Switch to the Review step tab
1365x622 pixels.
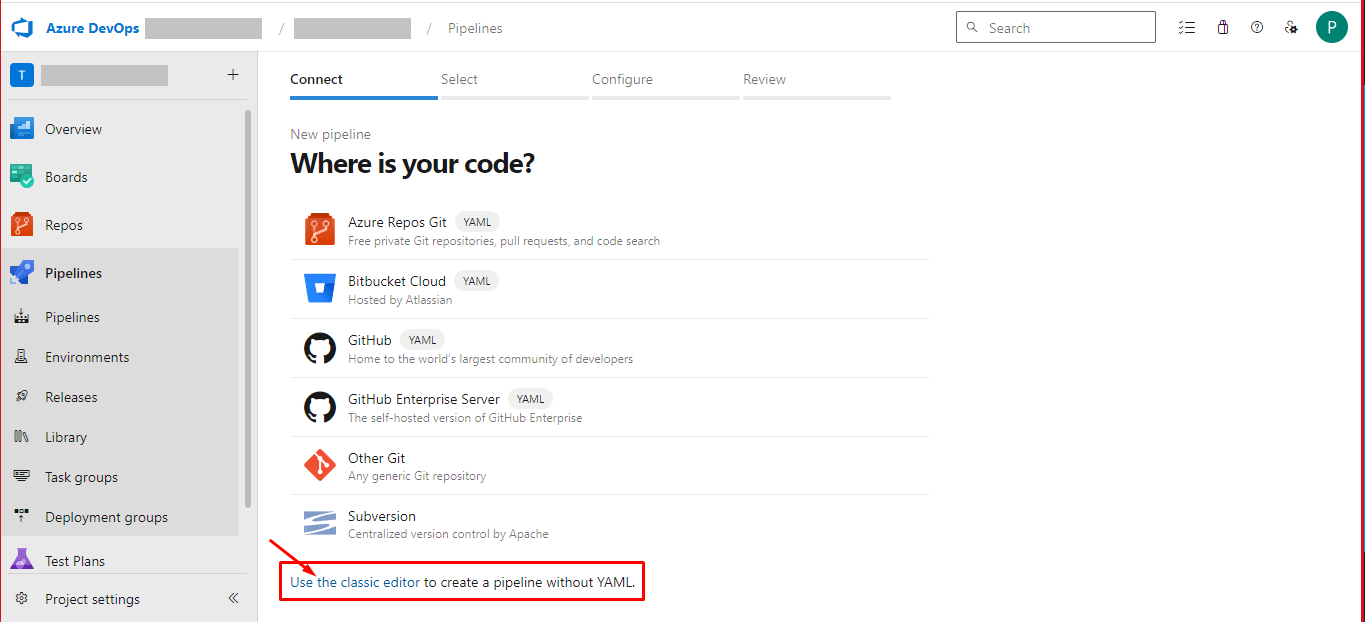click(x=817, y=82)
